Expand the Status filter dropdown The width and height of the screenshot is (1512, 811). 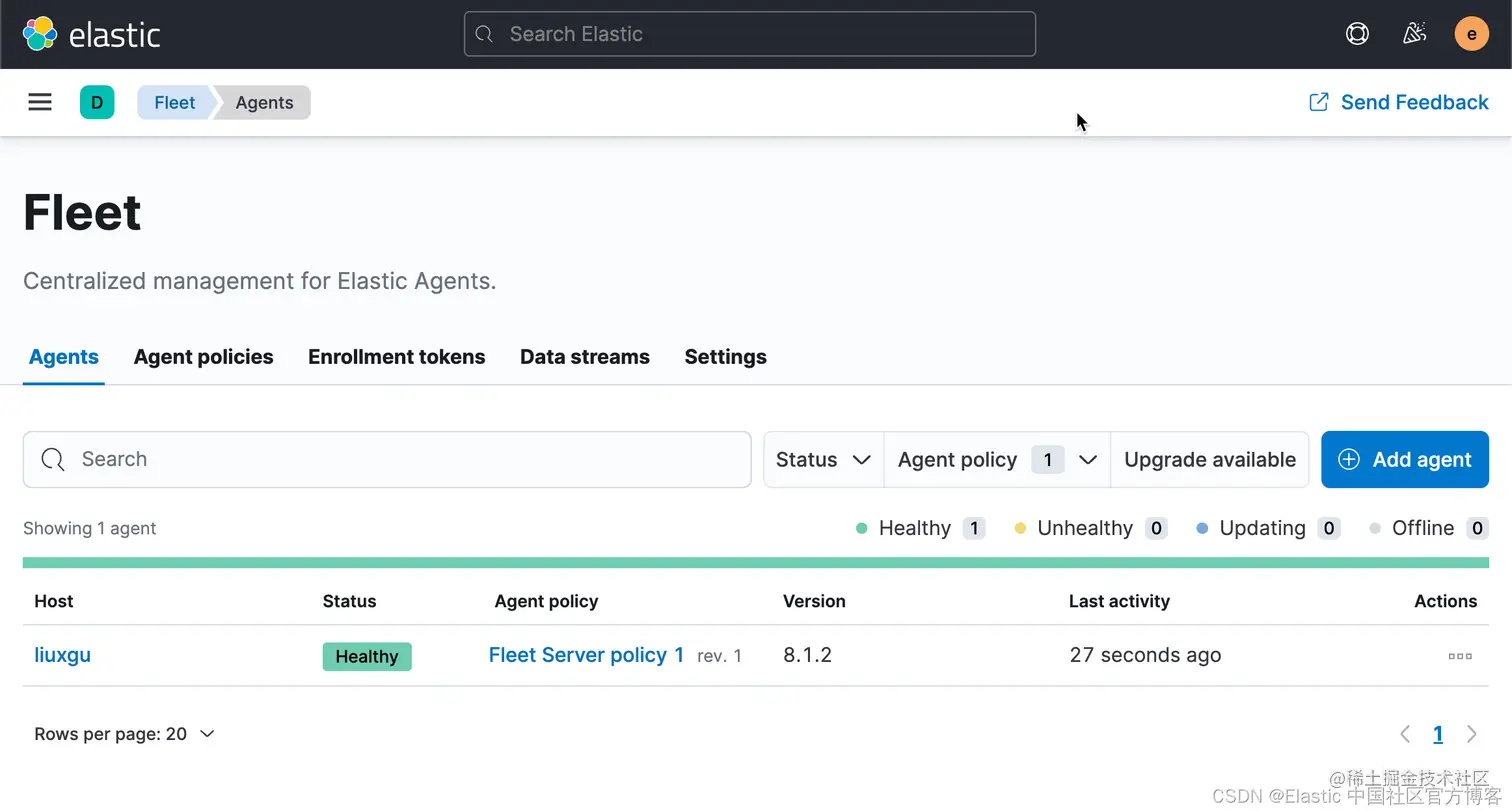click(823, 460)
